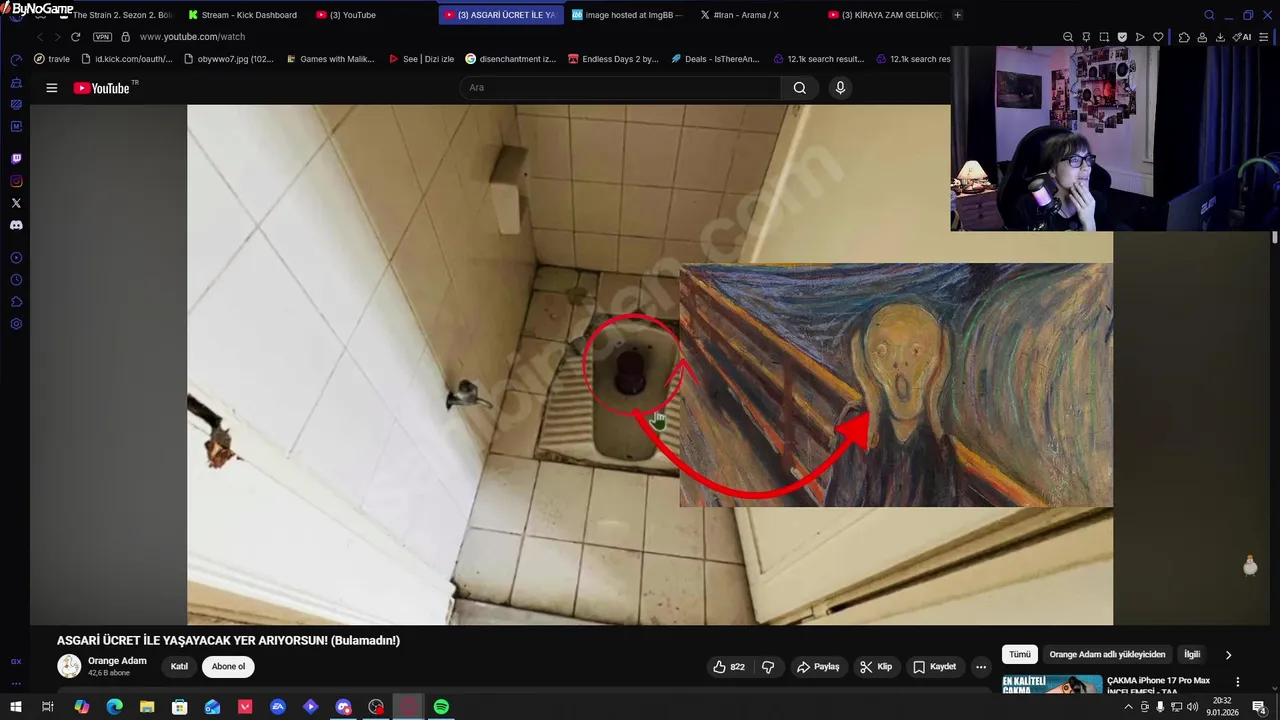The image size is (1280, 720).
Task: Take a snapshot with capture icon
Action: (1104, 37)
